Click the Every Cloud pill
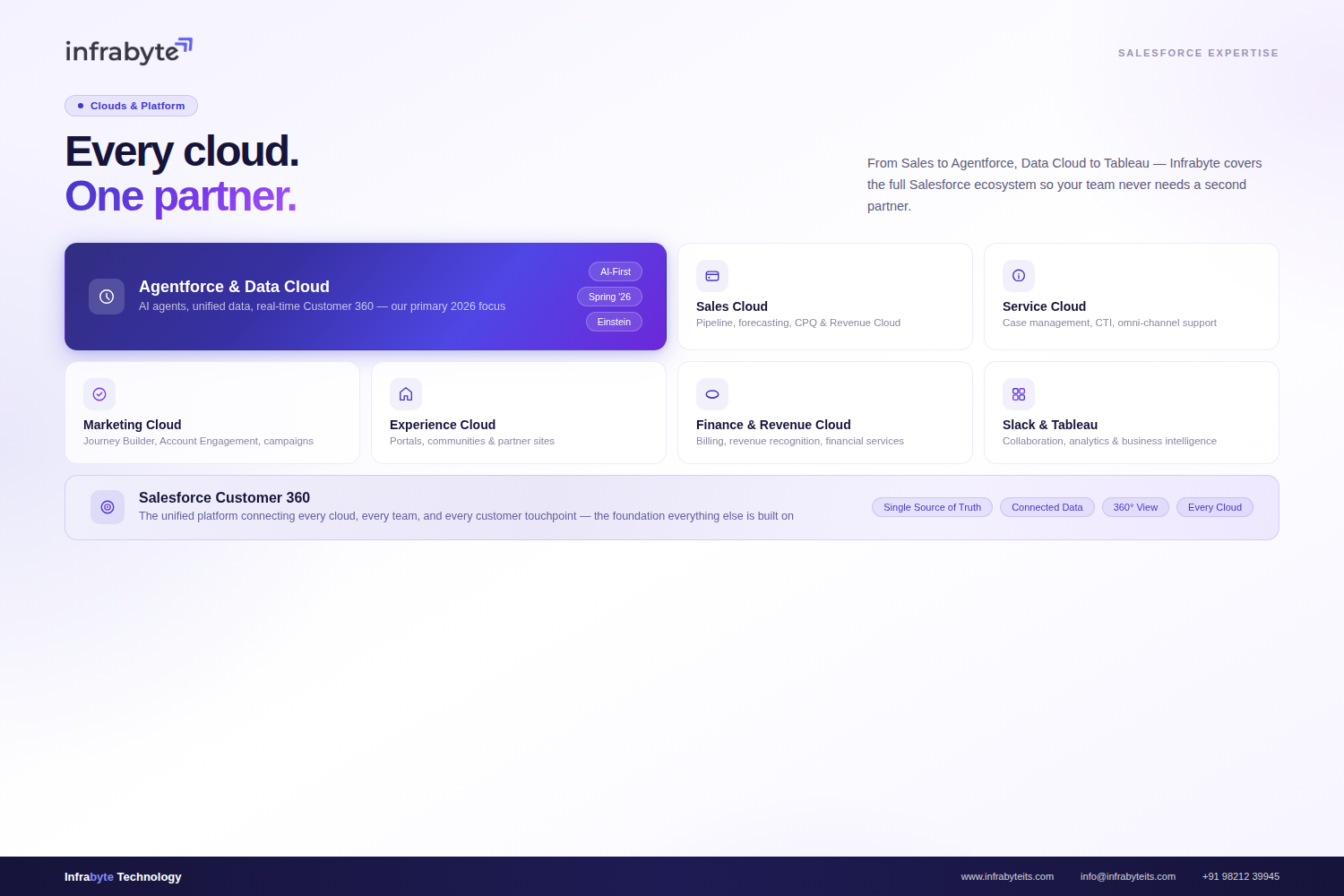 [1214, 507]
